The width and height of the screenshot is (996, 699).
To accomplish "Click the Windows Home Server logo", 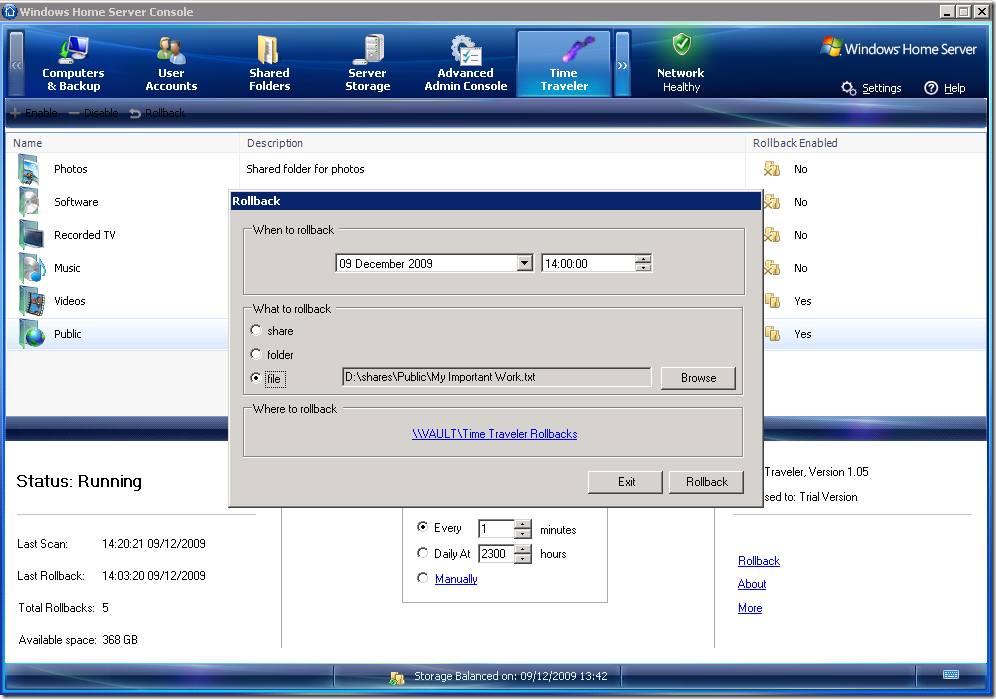I will [x=898, y=48].
